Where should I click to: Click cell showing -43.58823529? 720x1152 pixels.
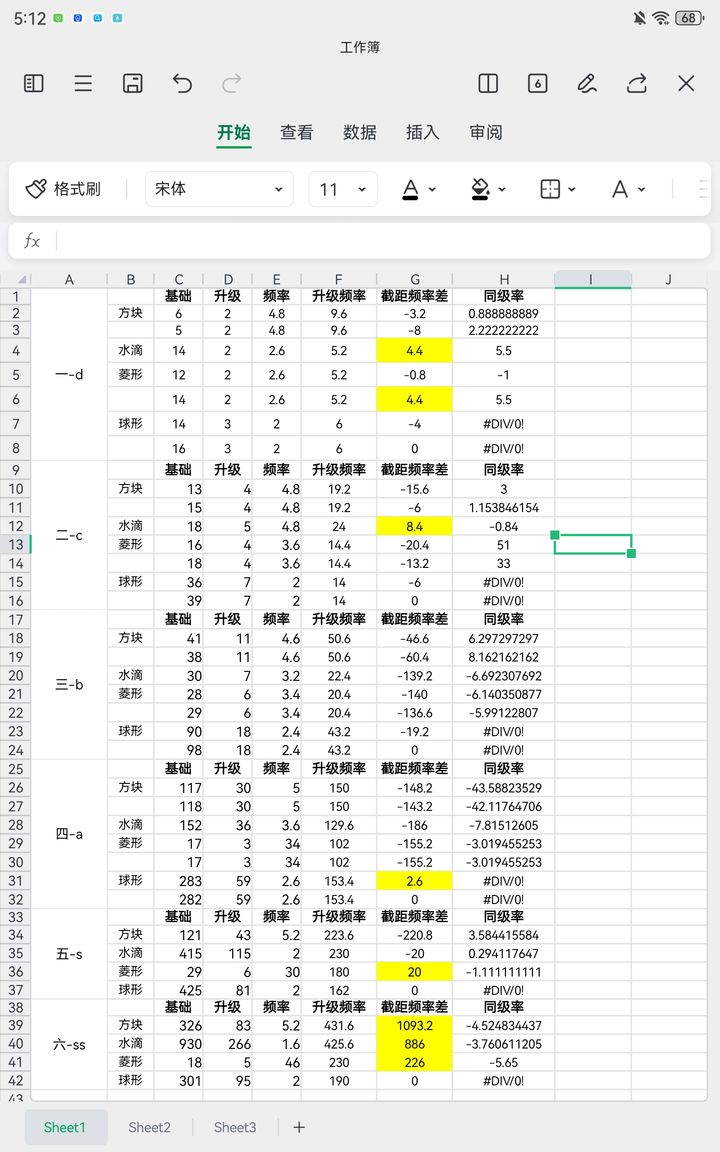(x=503, y=788)
